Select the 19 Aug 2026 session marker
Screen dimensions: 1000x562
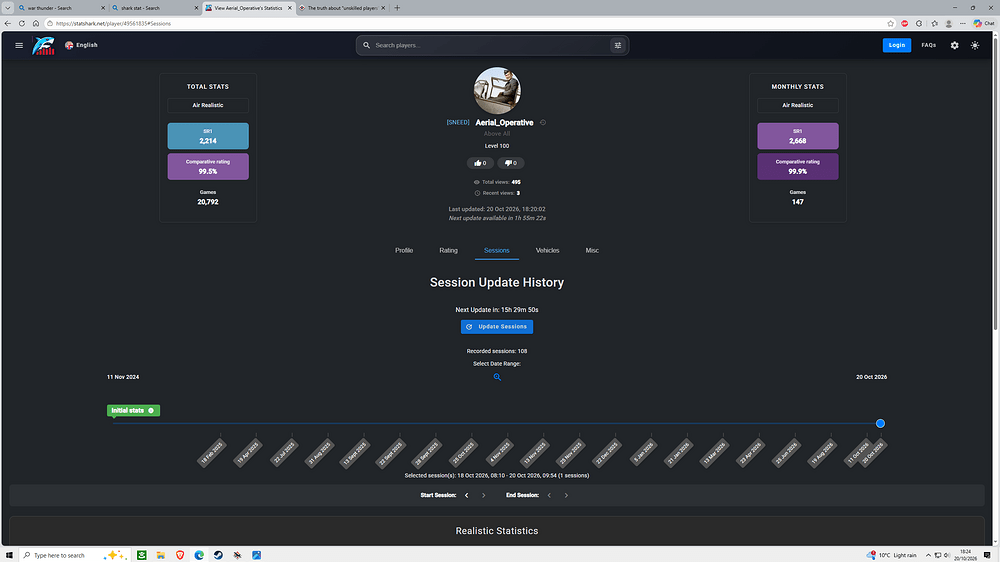point(822,454)
